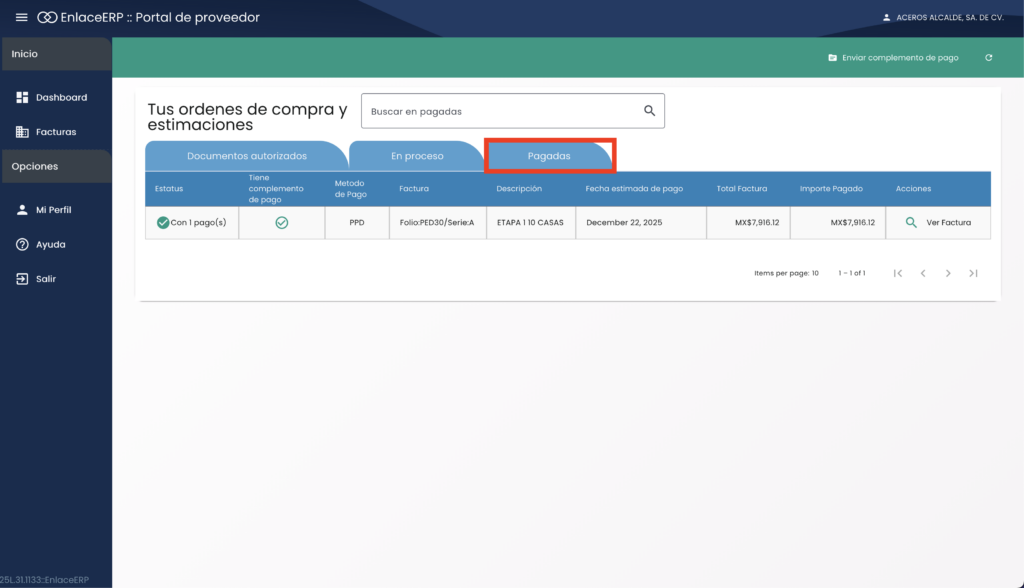The image size is (1024, 588).
Task: Open the Items per page 10 selector
Action: (786, 273)
